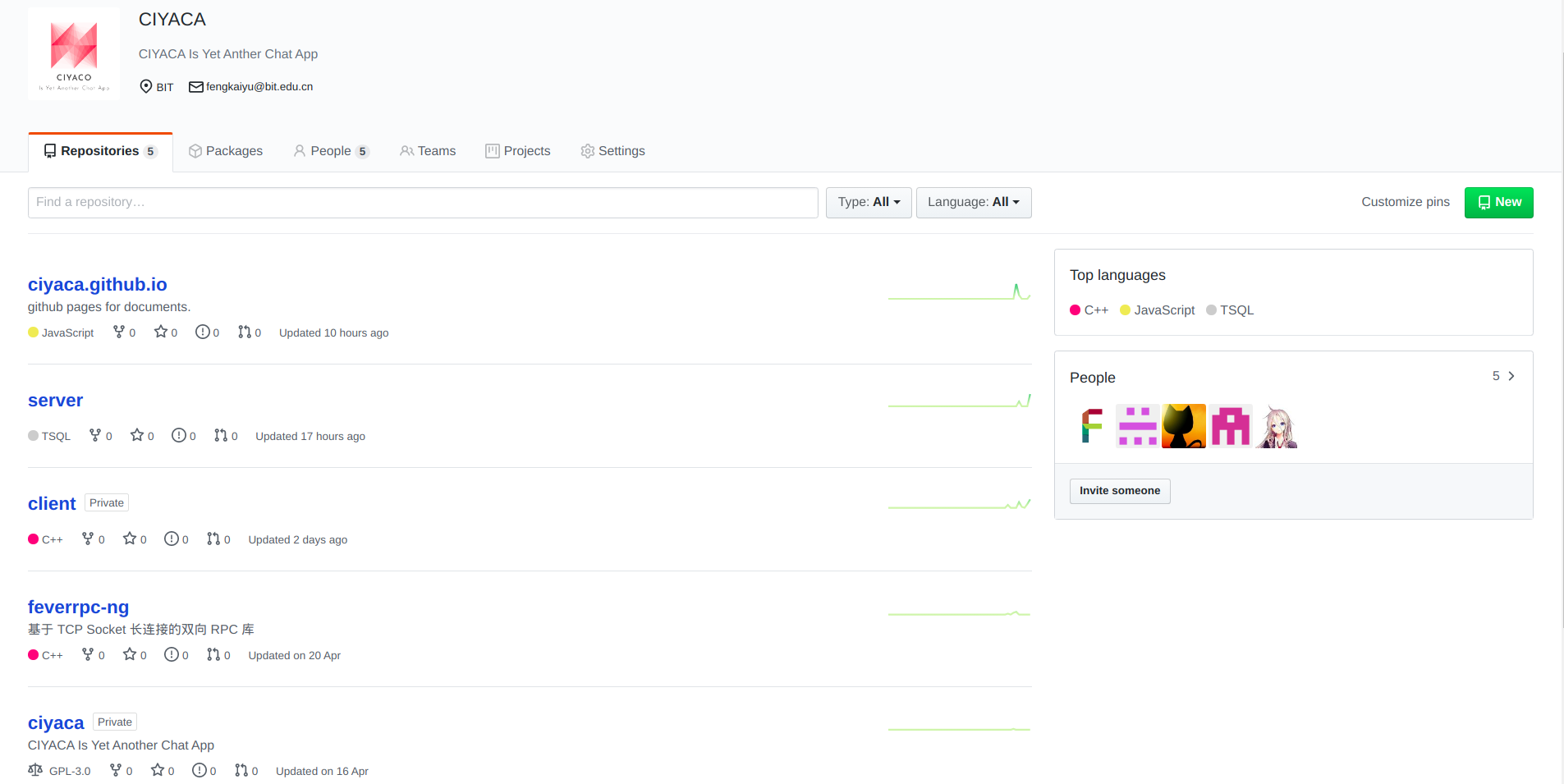Screen dimensions: 1564x784
Task: Click the star icon for server repository
Action: 137,435
